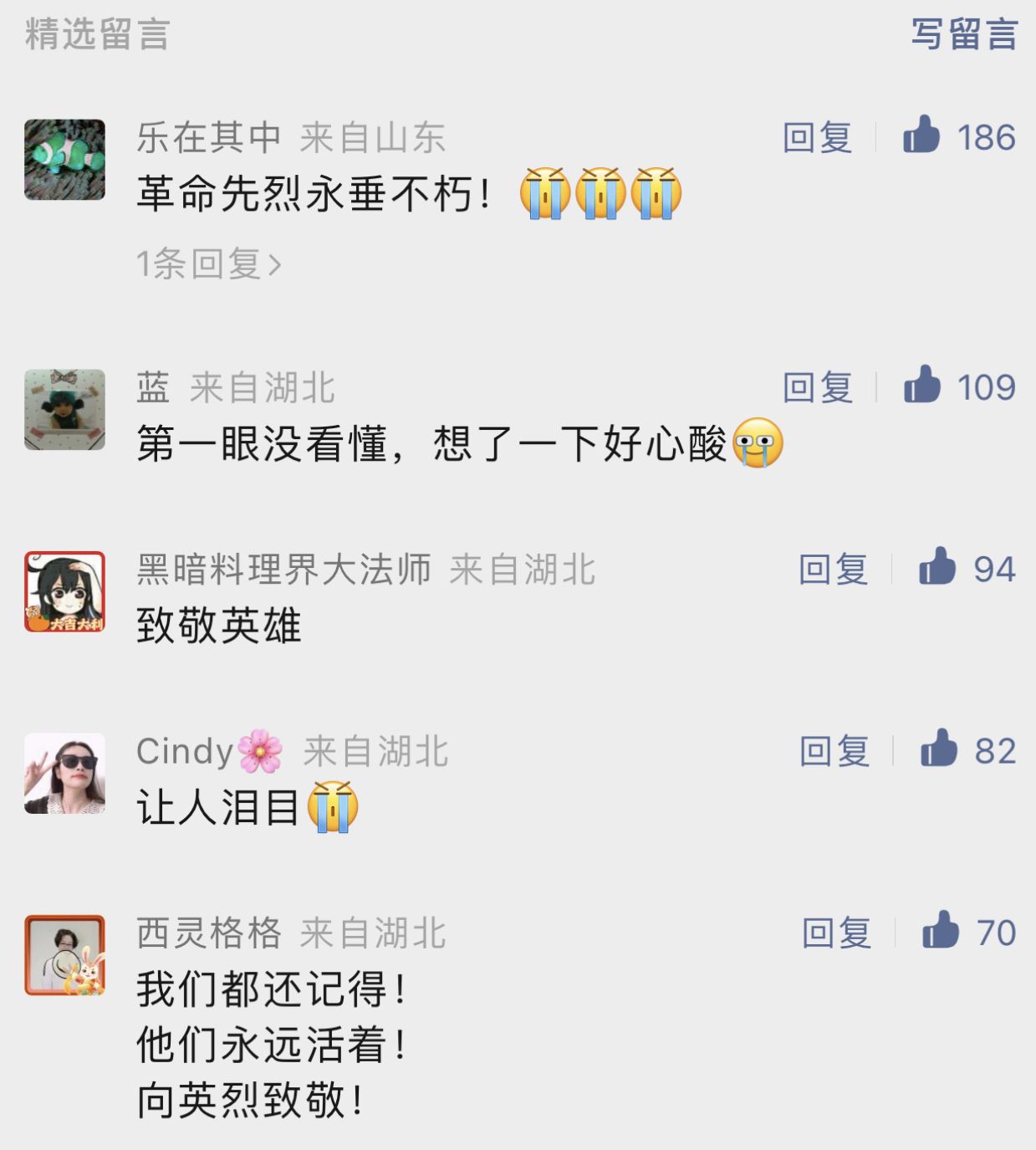Tap thumbs-up on 西灵格格's comment

coord(941,930)
